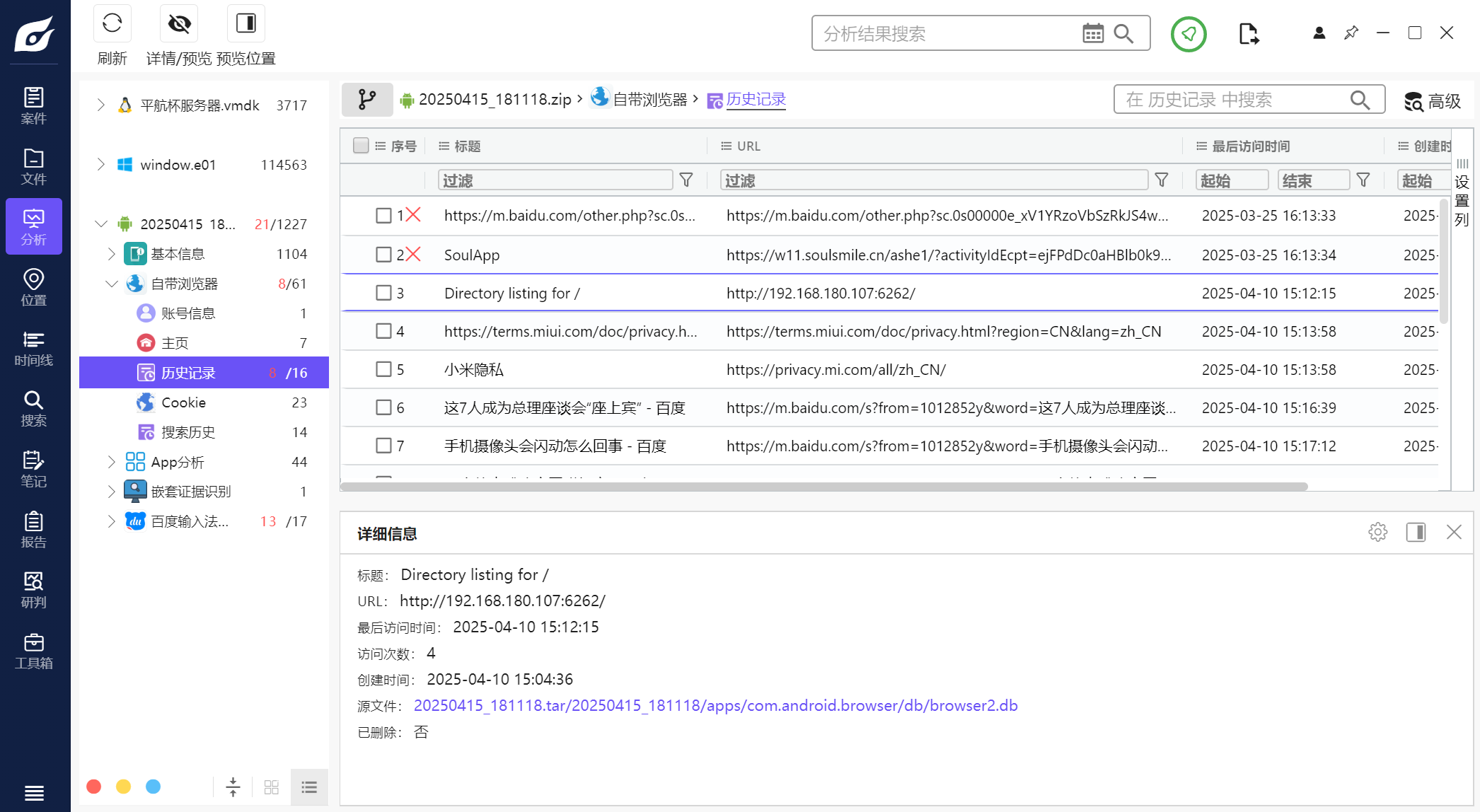
Task: Switch to list view icon
Action: click(309, 787)
